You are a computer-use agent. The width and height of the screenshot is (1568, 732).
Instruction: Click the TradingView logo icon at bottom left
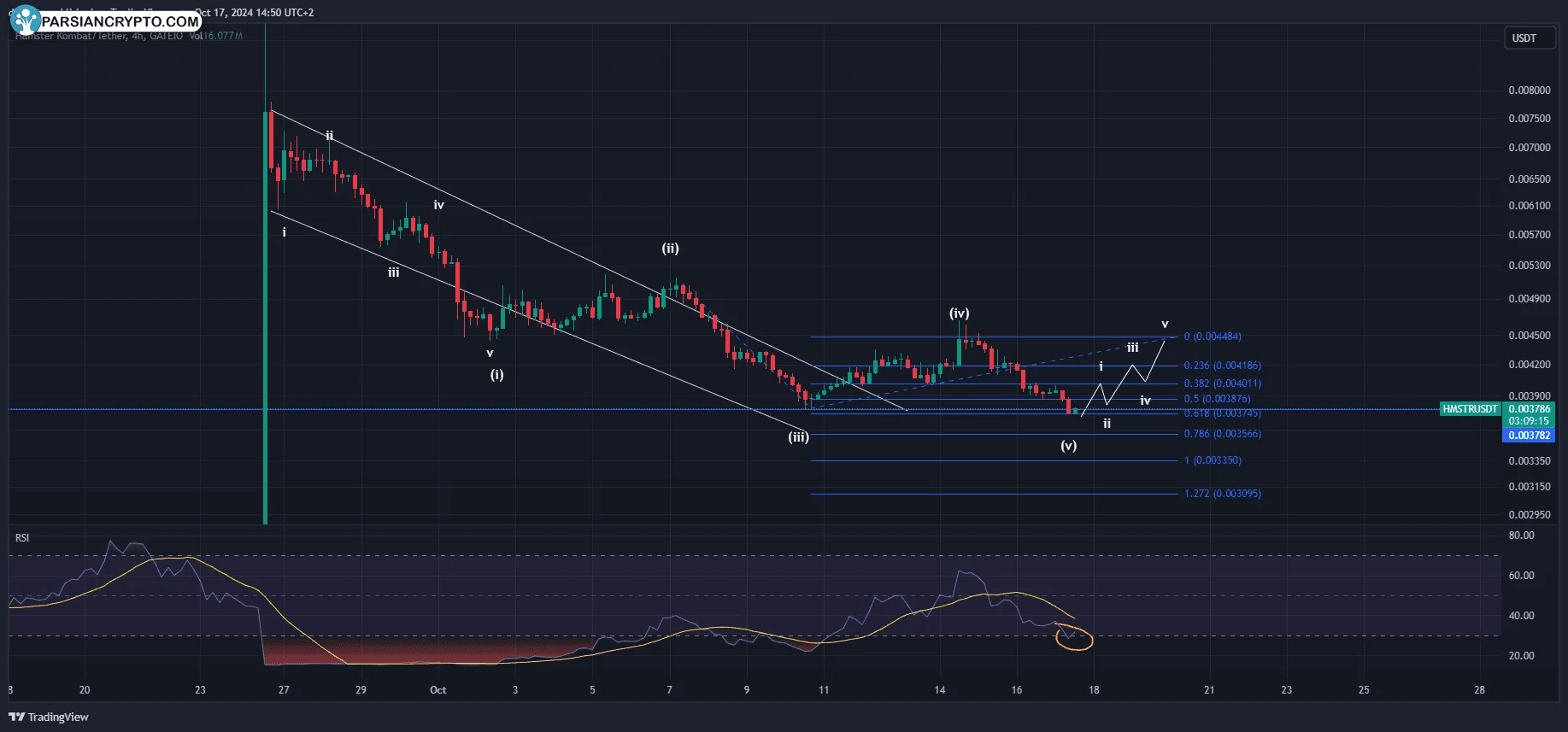click(x=16, y=717)
